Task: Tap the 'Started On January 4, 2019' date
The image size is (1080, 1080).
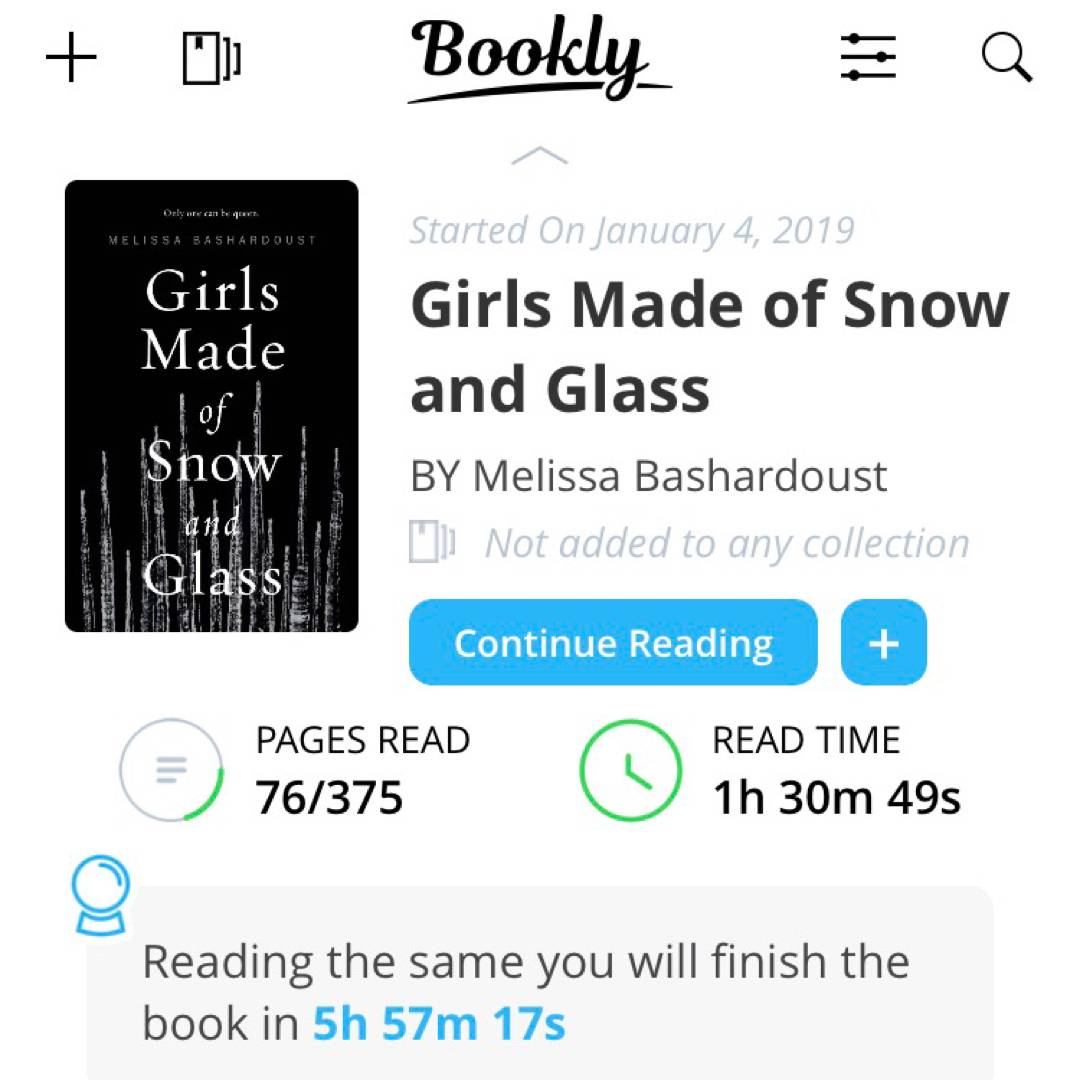Action: tap(632, 231)
